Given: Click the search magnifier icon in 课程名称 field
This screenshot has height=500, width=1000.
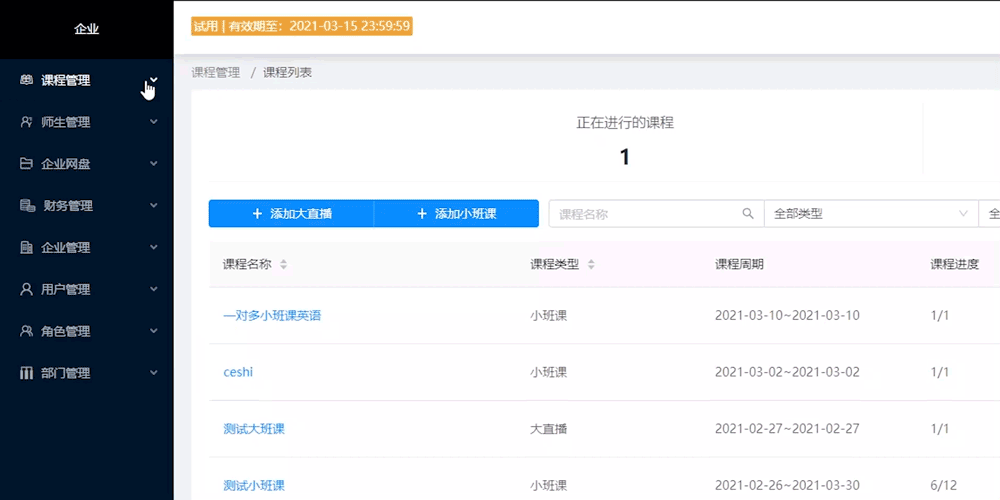Looking at the screenshot, I should [748, 214].
